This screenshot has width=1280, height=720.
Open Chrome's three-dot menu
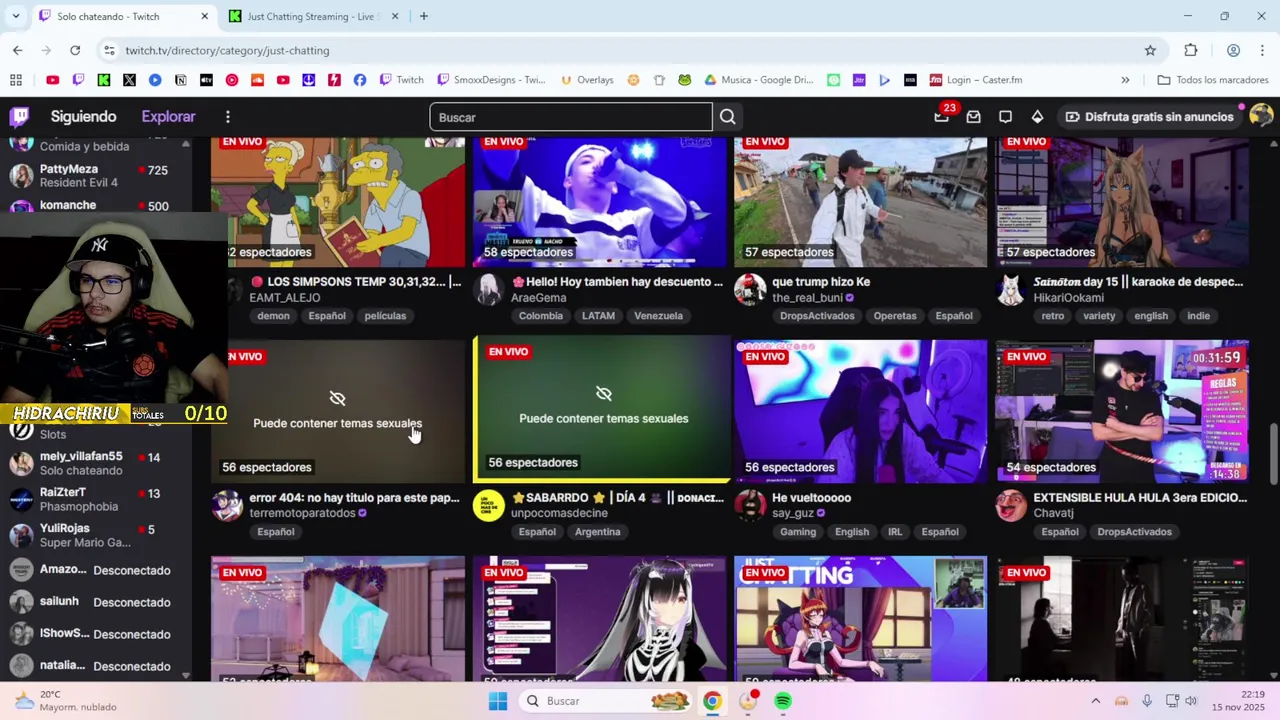tap(1263, 50)
